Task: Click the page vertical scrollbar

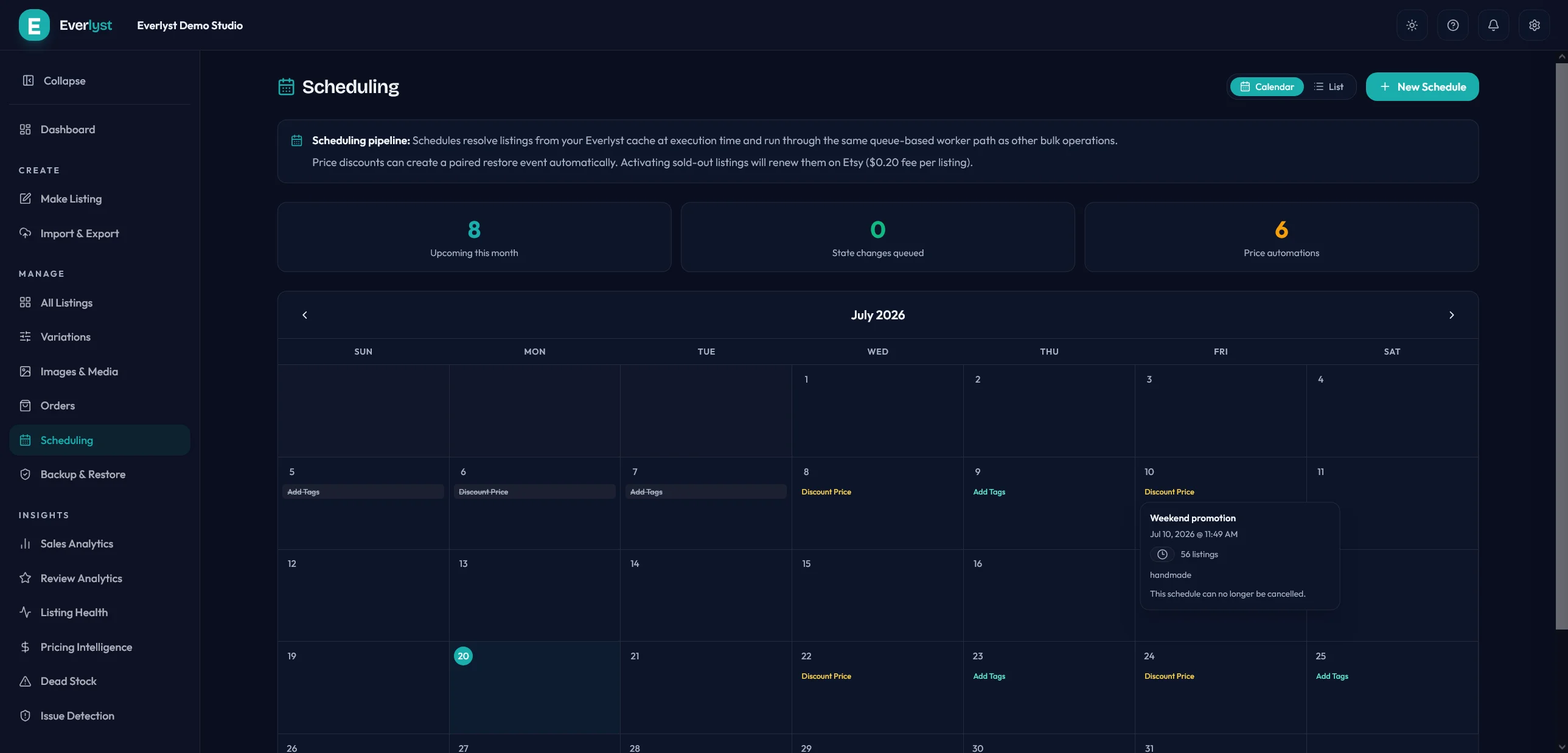Action: click(x=1561, y=345)
